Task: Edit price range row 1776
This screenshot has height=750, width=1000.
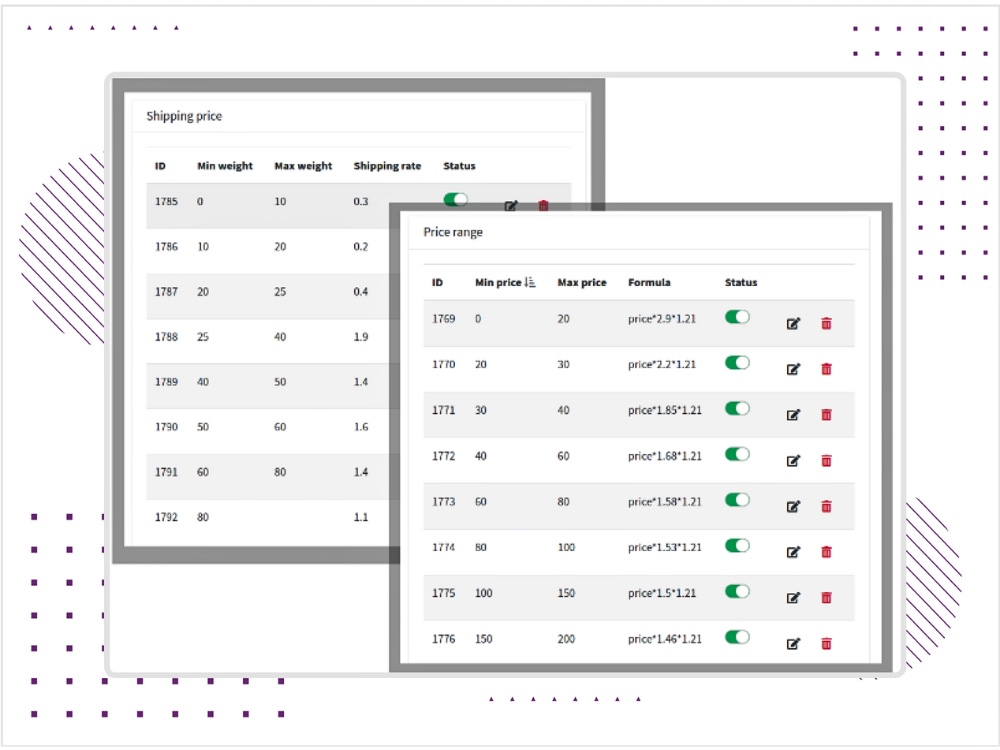Action: coord(793,644)
